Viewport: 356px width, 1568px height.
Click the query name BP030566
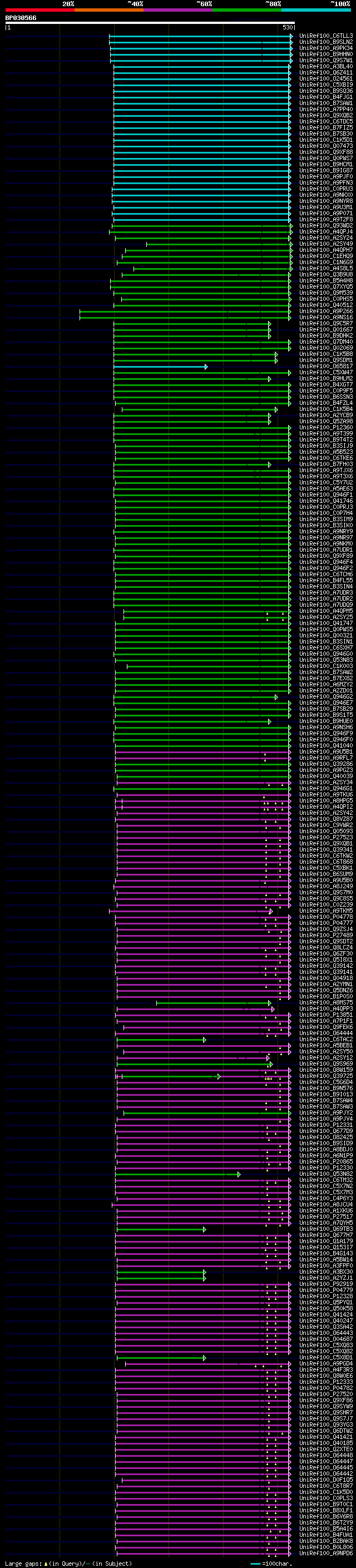[21, 18]
